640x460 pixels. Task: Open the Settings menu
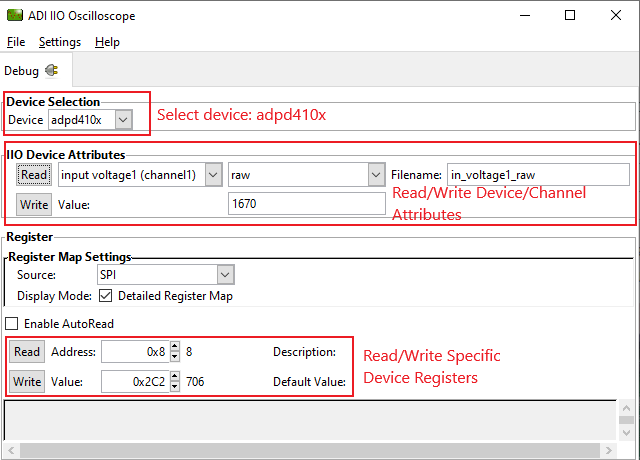60,42
